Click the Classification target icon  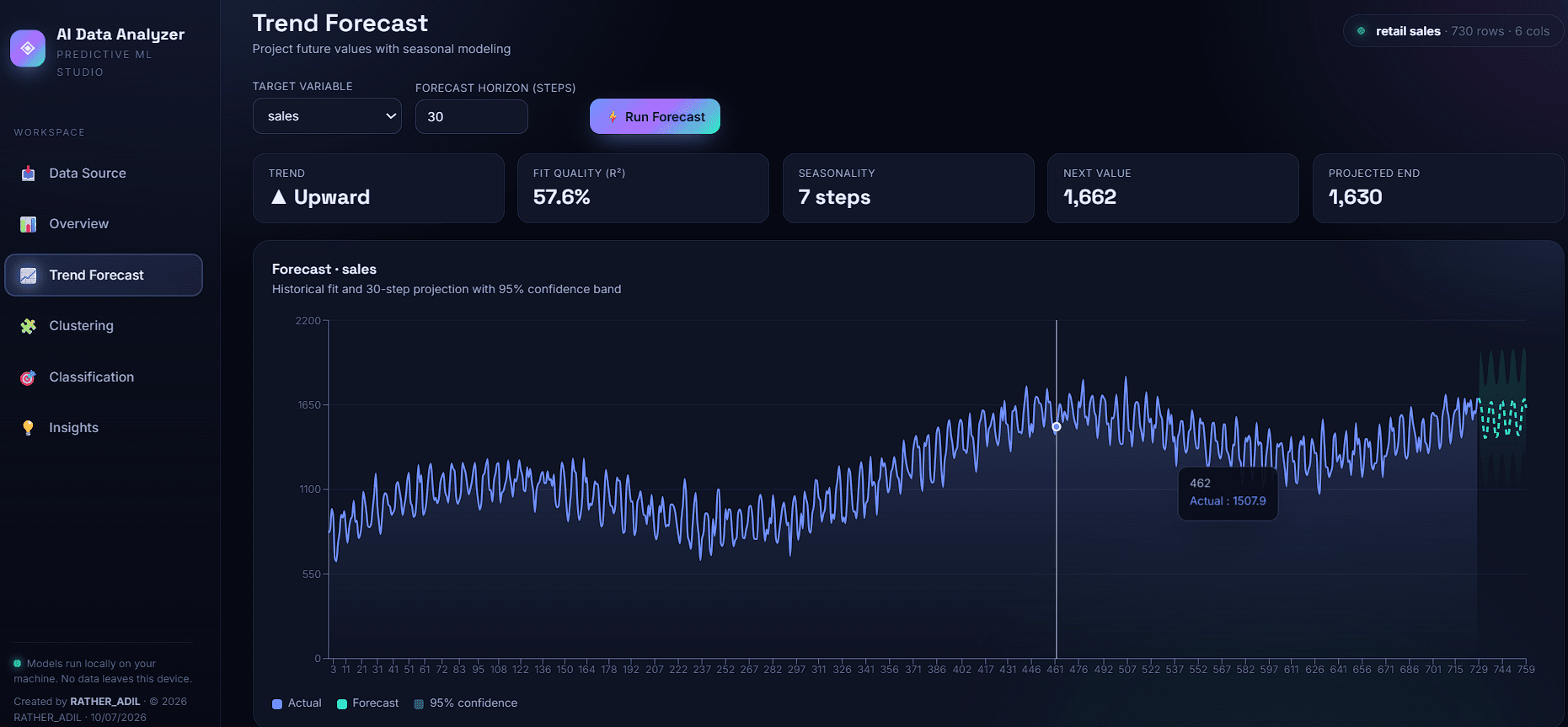point(28,377)
